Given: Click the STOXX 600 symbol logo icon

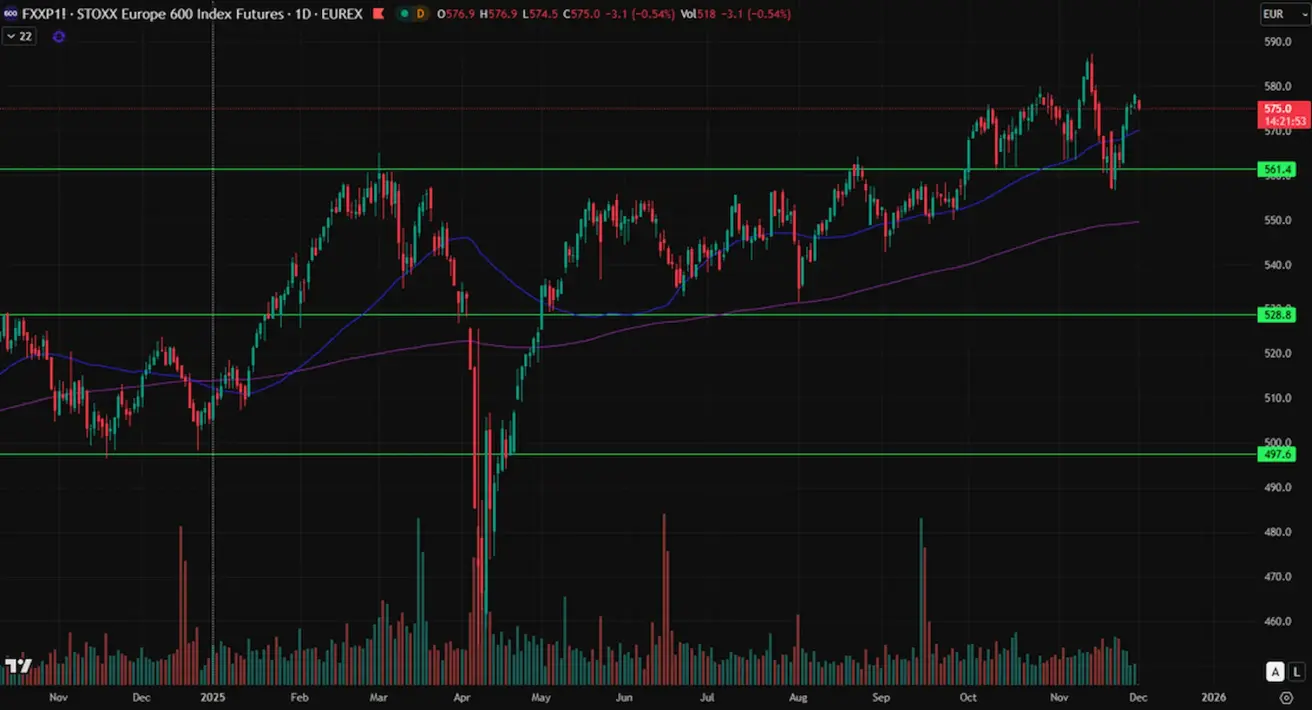Looking at the screenshot, I should click(9, 14).
